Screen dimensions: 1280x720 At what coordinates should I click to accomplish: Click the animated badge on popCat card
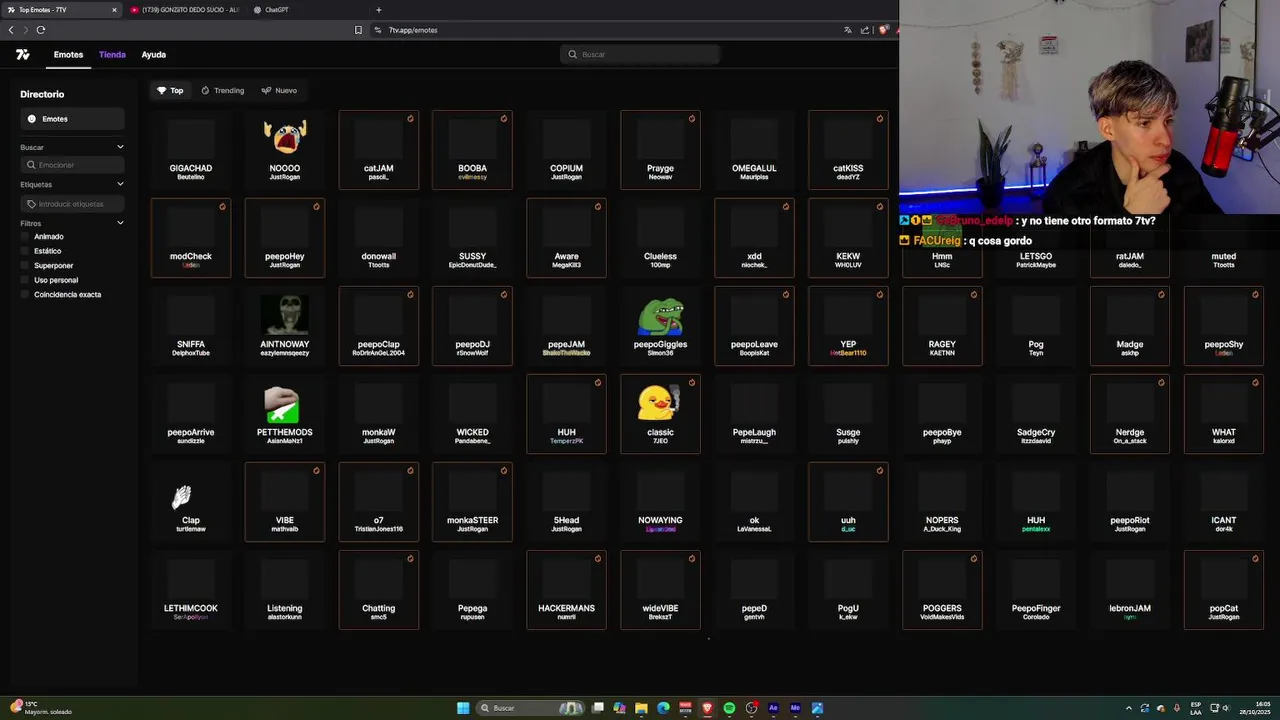[1255, 559]
